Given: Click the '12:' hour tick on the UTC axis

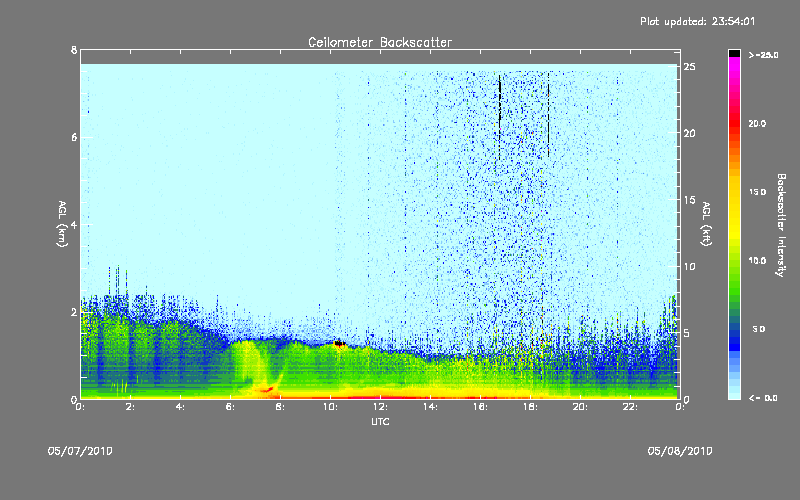Looking at the screenshot, I should (x=381, y=407).
